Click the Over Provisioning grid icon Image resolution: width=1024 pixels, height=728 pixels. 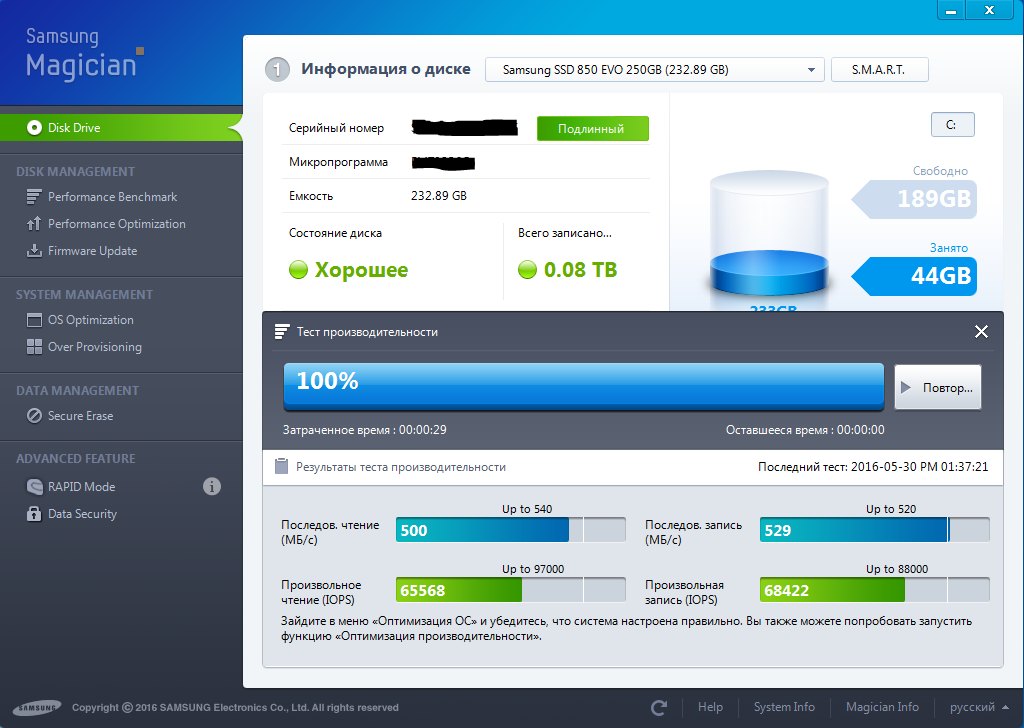[34, 347]
